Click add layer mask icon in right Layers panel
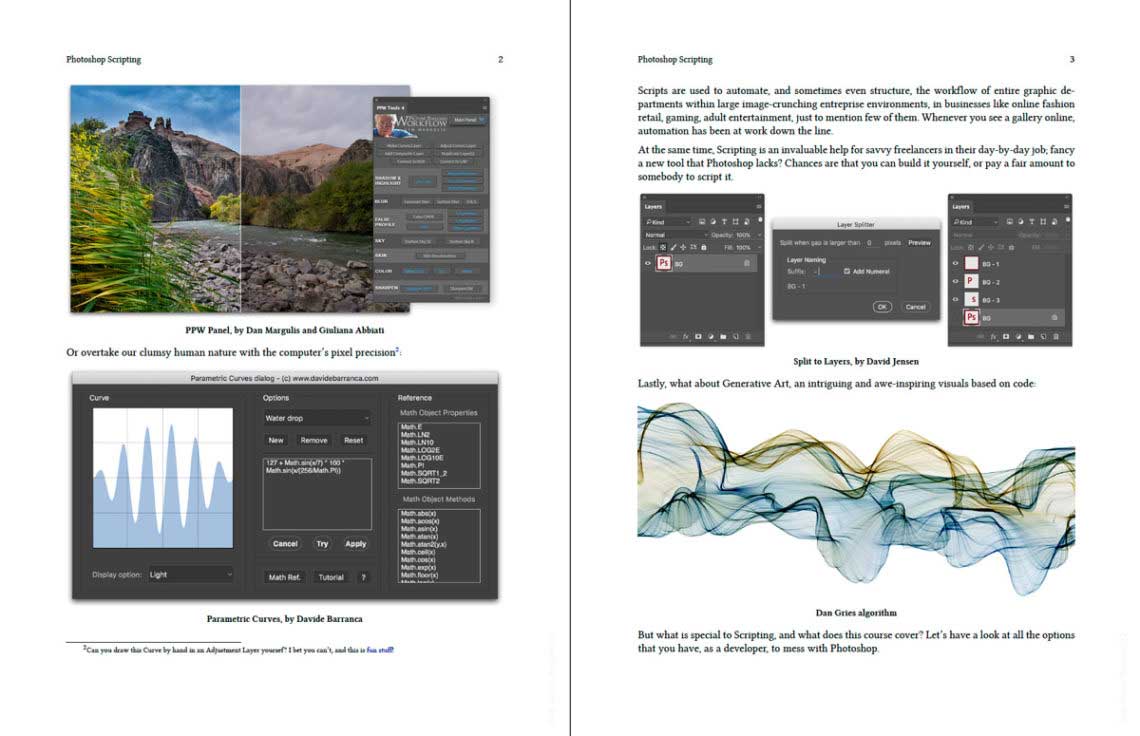The height and width of the screenshot is (736, 1140). [x=1008, y=336]
